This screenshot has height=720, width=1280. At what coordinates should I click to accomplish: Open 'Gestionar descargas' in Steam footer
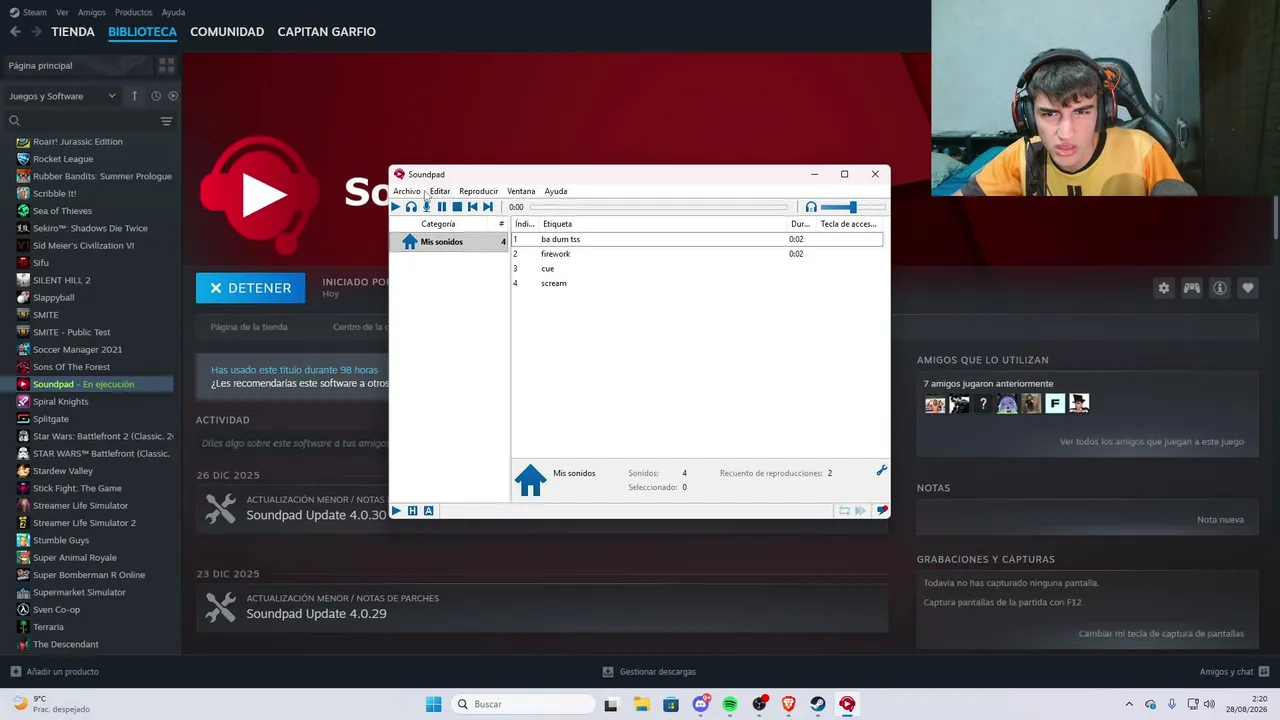(x=649, y=672)
